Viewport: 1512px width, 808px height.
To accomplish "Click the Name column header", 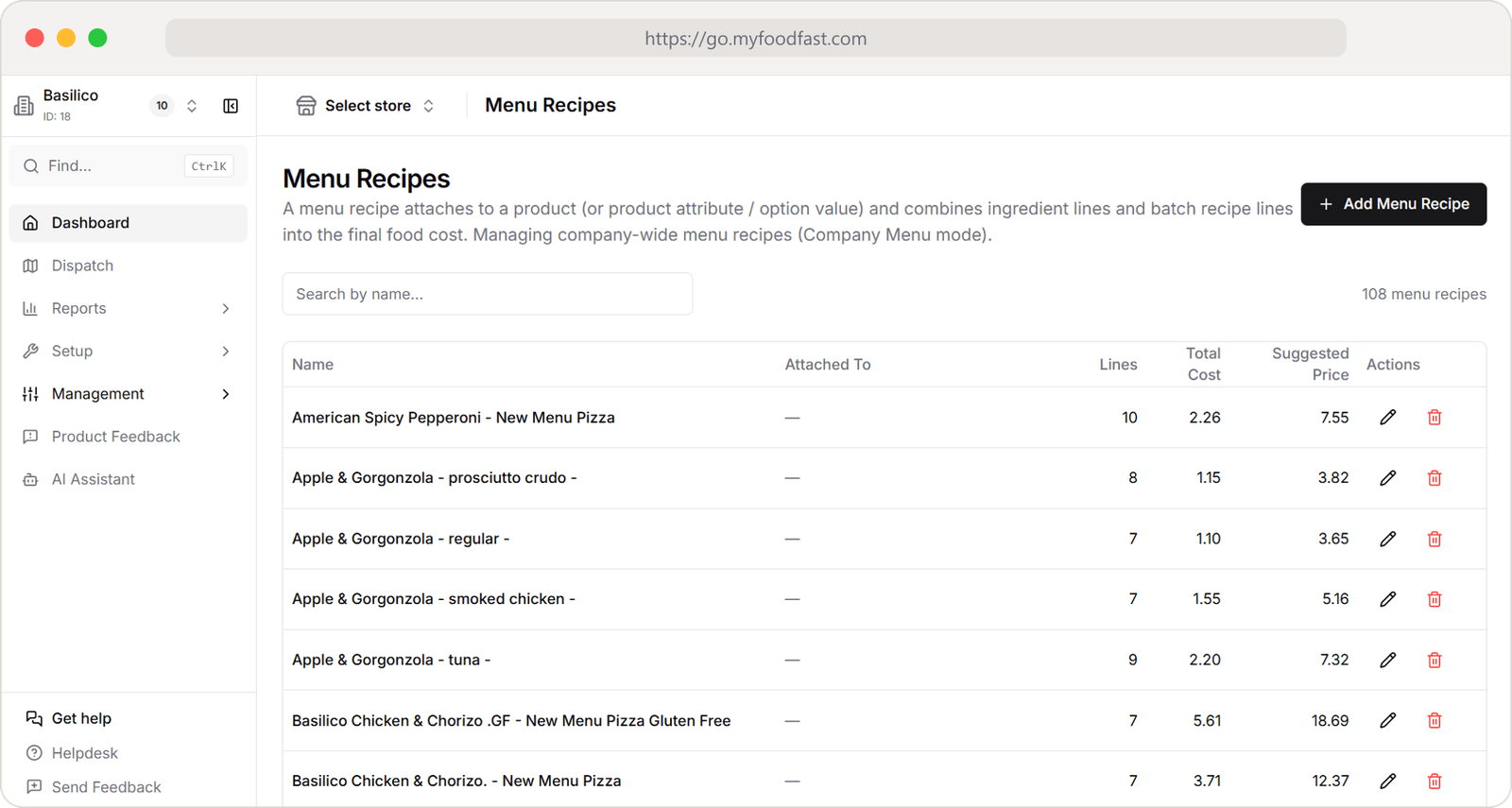I will pyautogui.click(x=313, y=365).
